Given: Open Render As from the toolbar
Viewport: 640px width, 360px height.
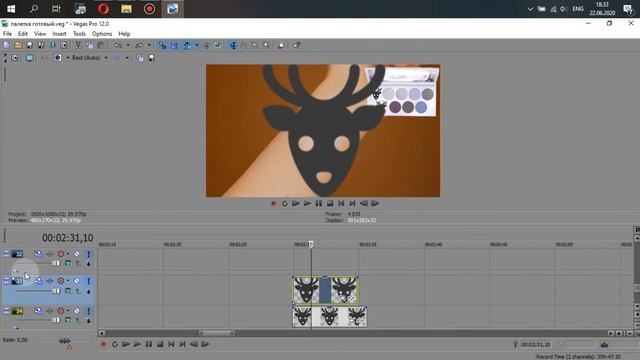Looking at the screenshot, I should coord(53,45).
